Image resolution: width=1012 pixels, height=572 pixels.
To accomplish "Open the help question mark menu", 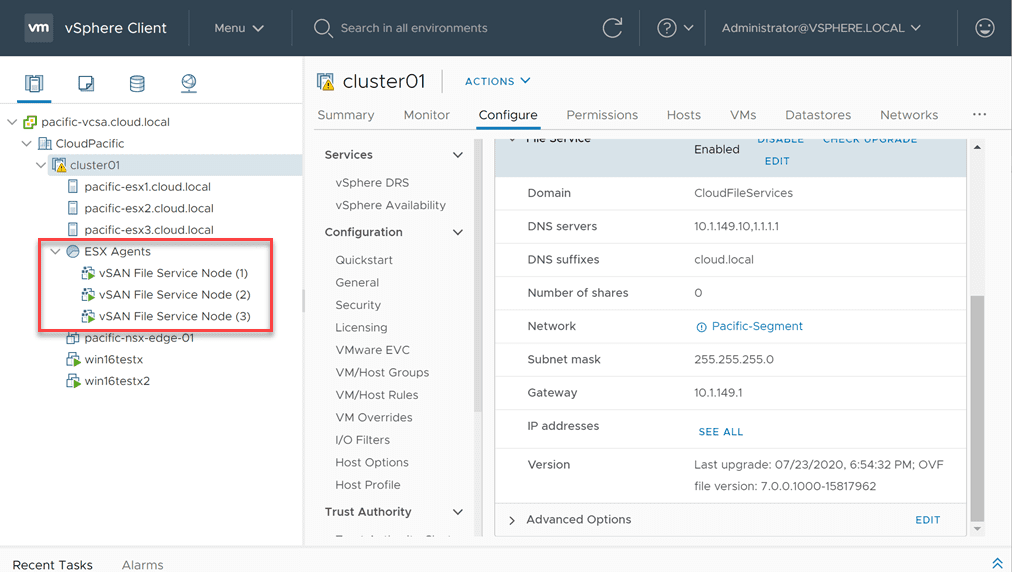I will tap(674, 28).
